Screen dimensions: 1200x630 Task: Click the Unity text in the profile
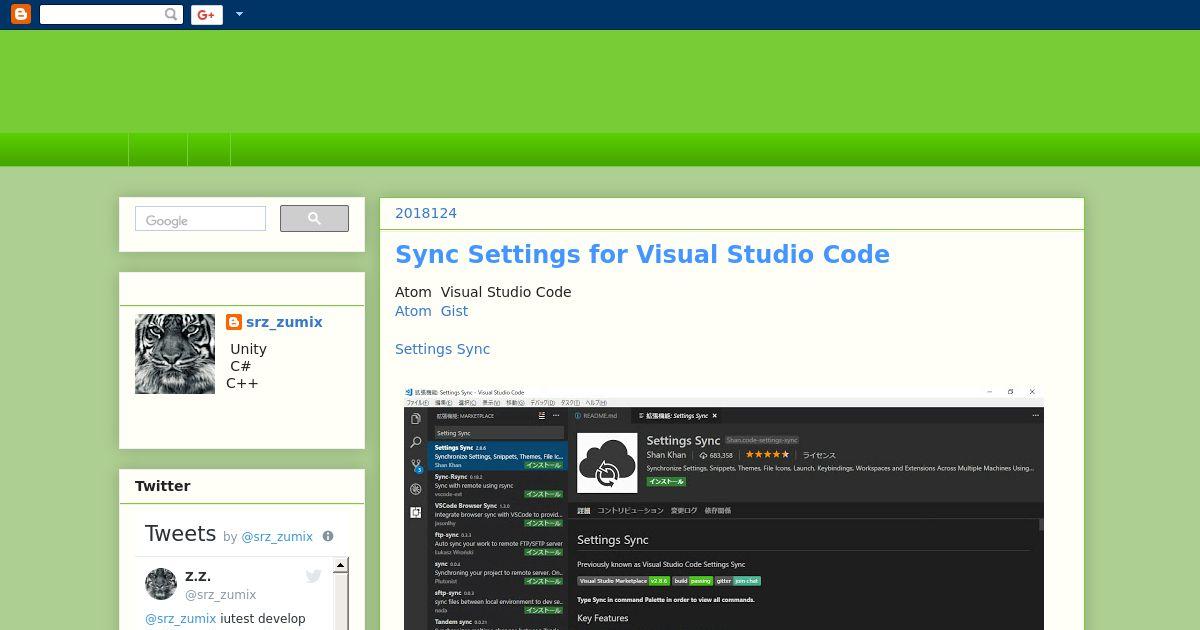pyautogui.click(x=248, y=349)
